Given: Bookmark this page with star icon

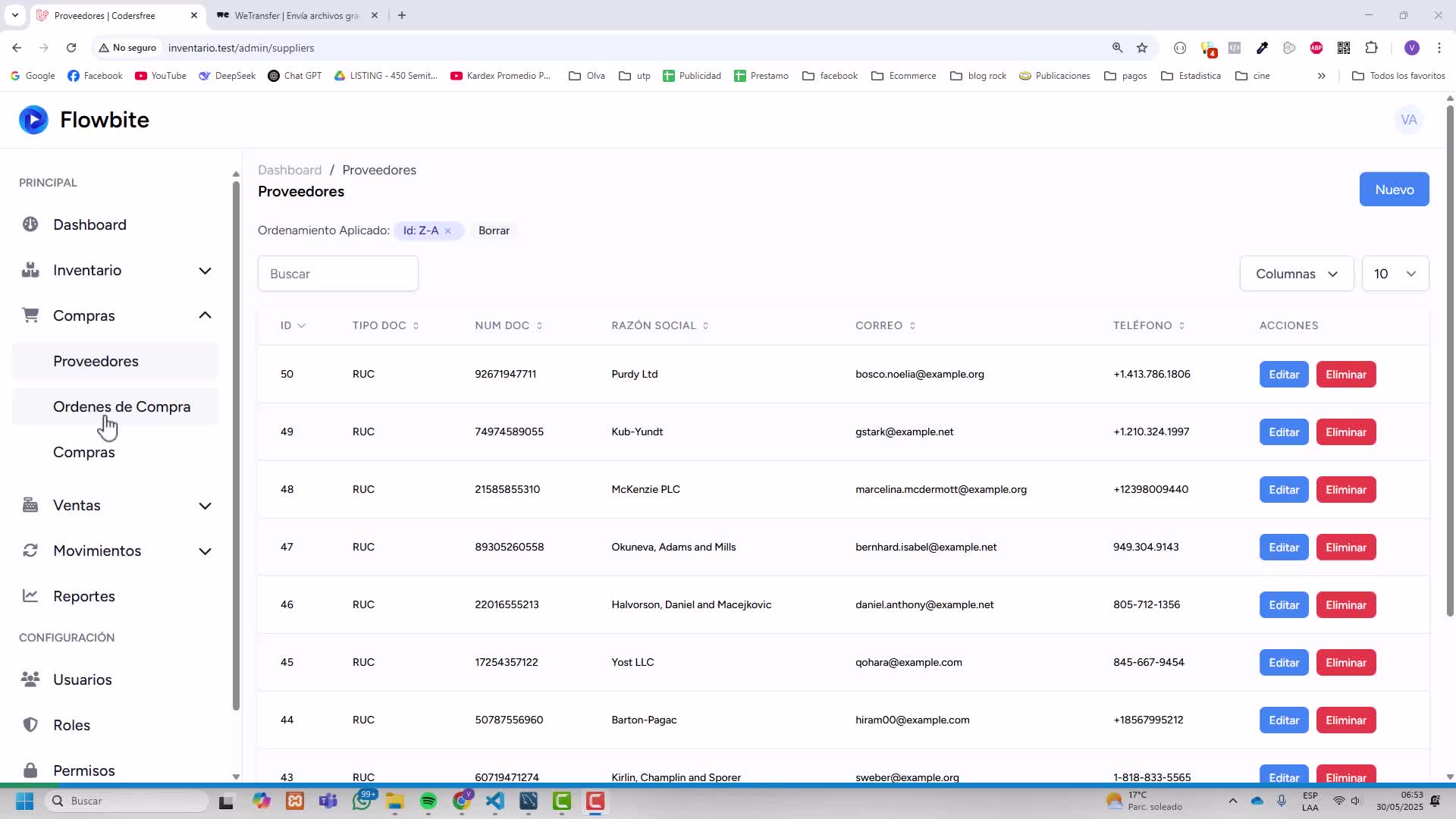Looking at the screenshot, I should [x=1142, y=48].
